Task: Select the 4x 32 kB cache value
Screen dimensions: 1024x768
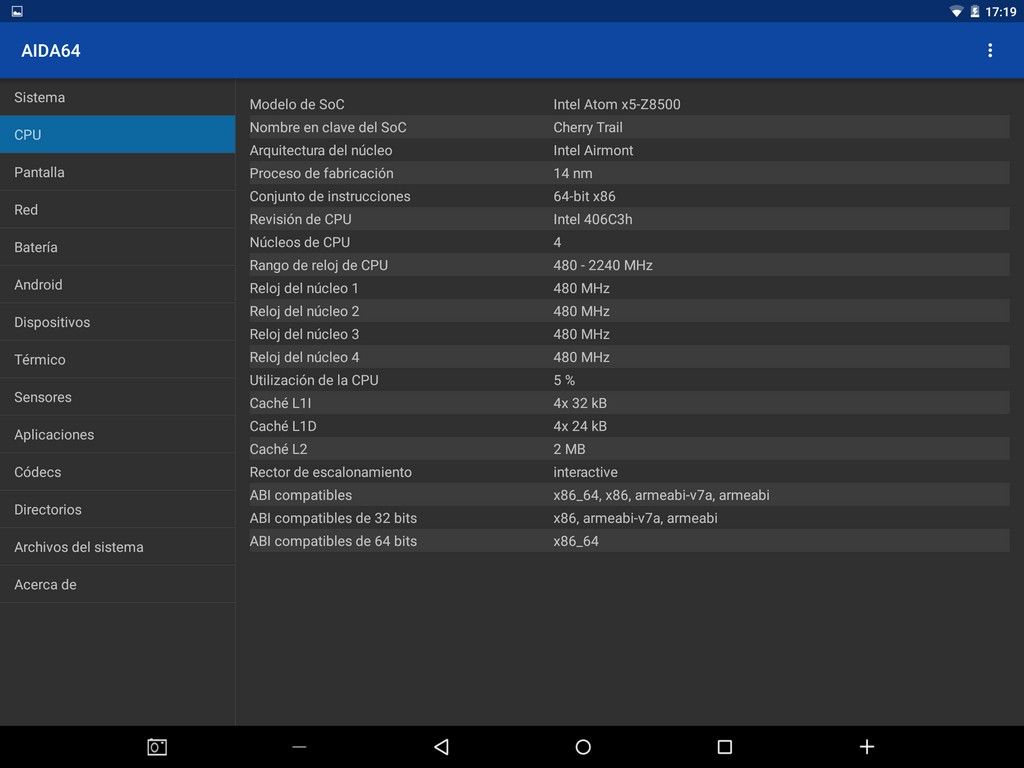Action: (580, 403)
